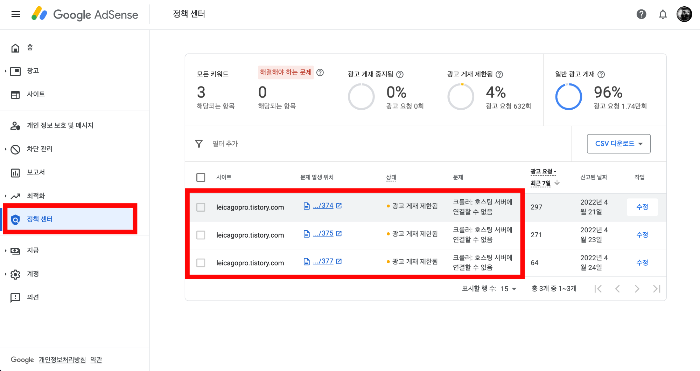Click the external-link icon next to .../374

tap(339, 206)
